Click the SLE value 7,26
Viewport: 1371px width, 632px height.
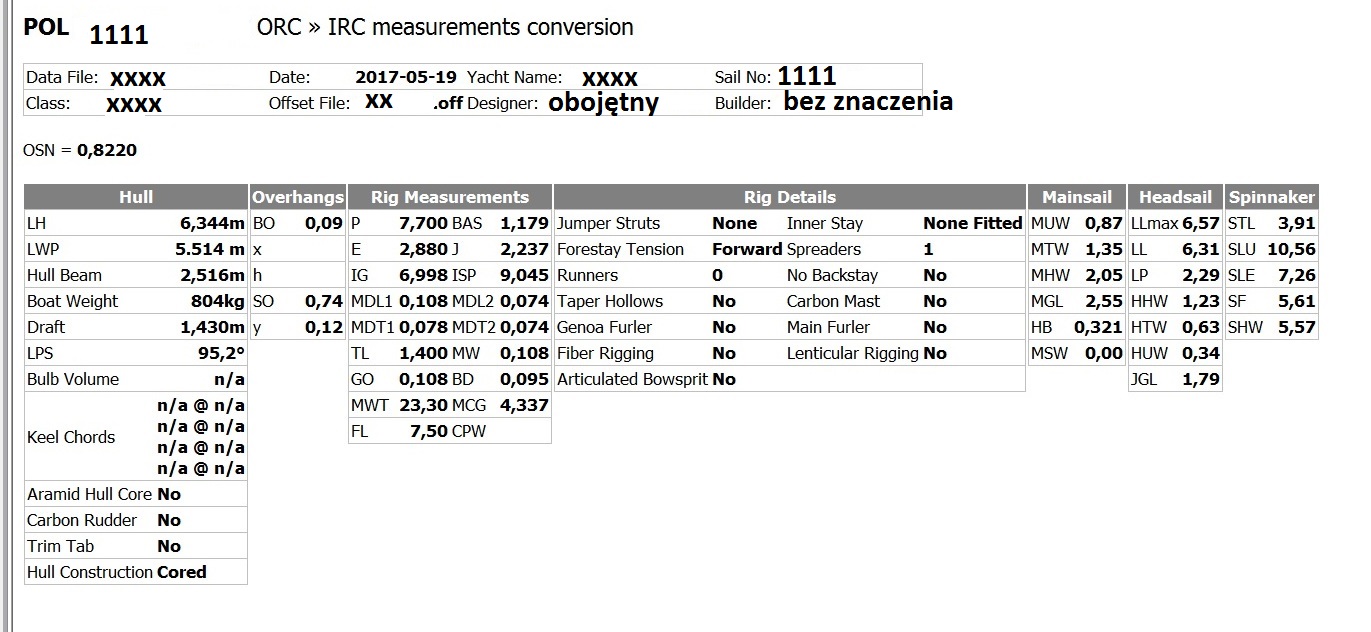coord(1297,275)
